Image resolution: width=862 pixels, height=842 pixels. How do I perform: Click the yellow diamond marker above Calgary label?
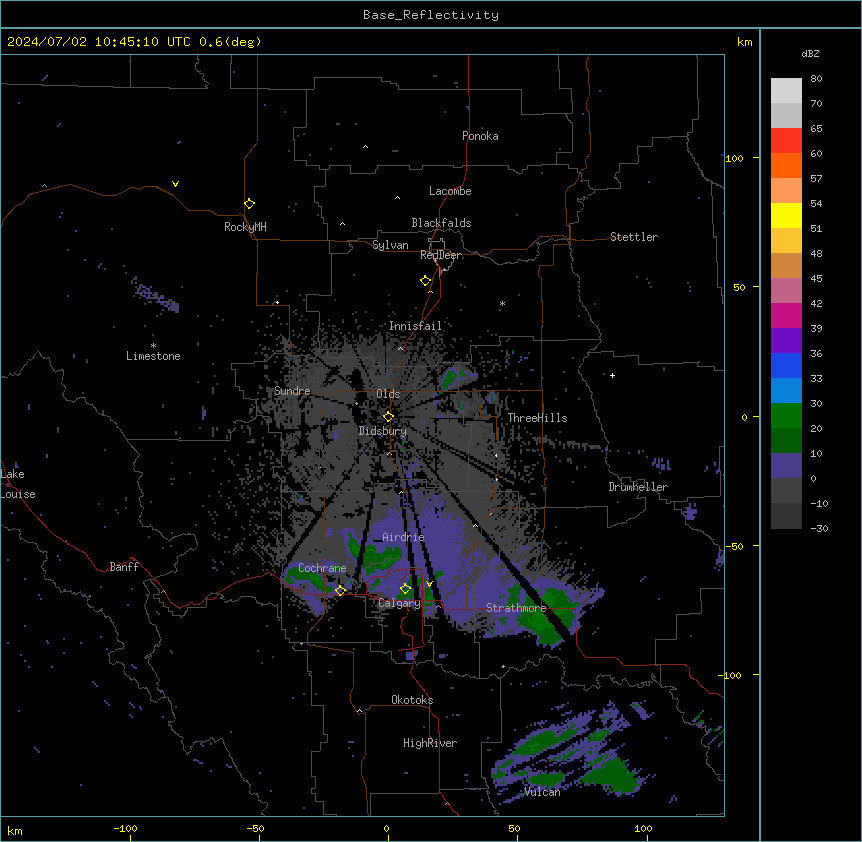(x=405, y=589)
